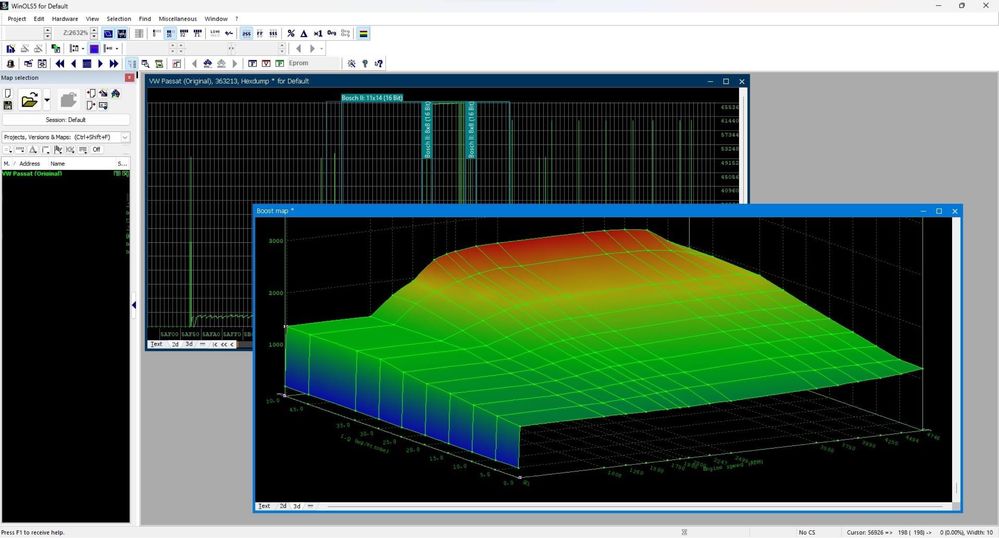
Task: Switch Hexdump window to 2d tab
Action: tap(175, 344)
